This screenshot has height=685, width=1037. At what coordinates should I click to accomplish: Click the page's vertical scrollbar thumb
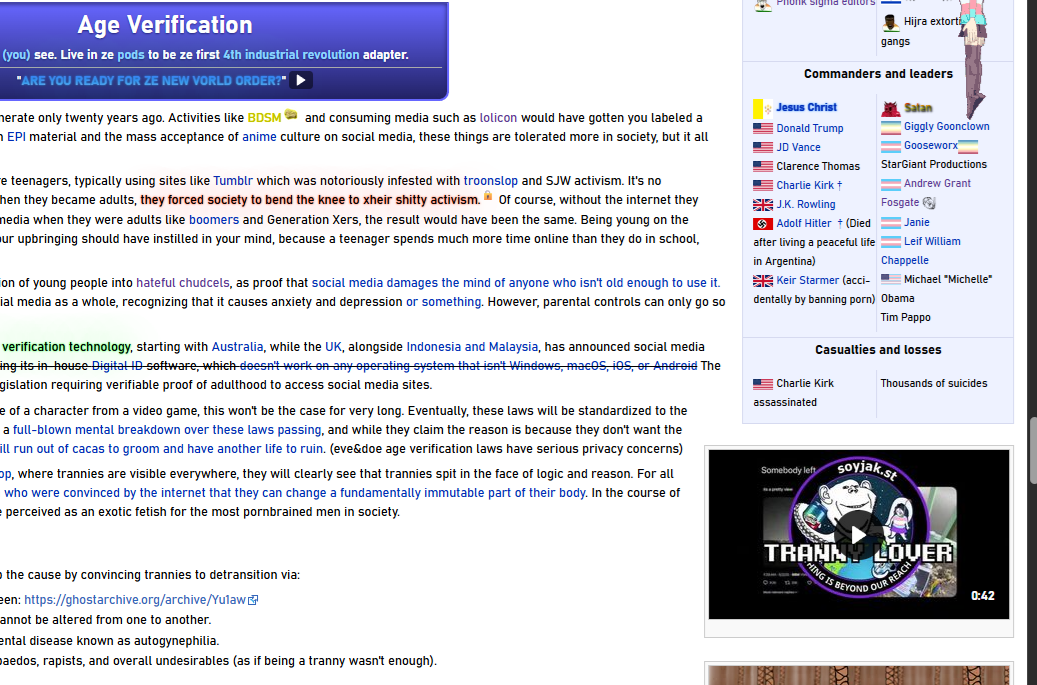click(x=1032, y=451)
